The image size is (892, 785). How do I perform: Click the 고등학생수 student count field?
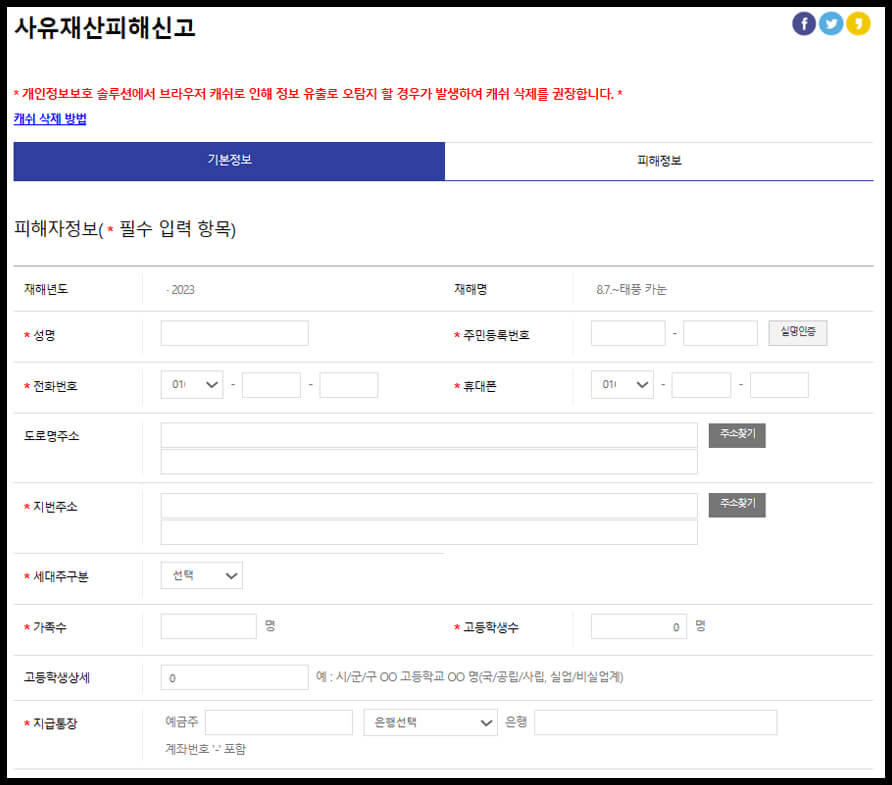pyautogui.click(x=638, y=625)
